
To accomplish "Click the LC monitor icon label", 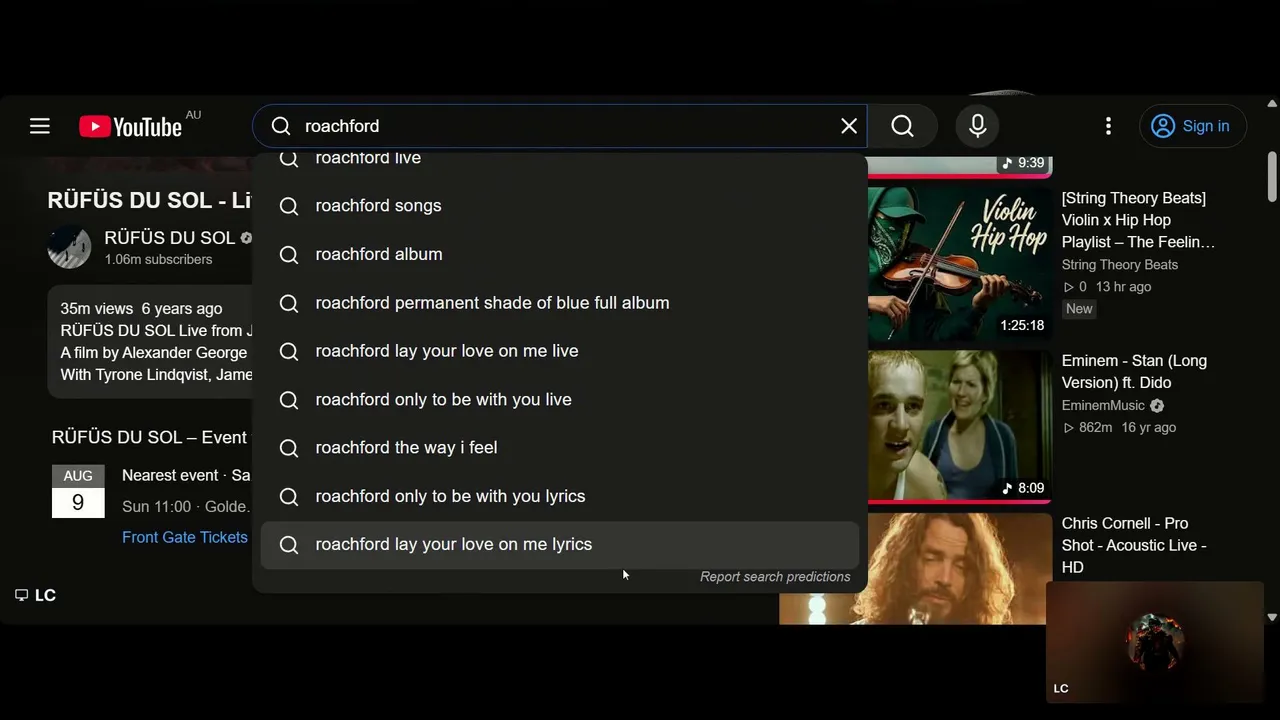I will (36, 595).
